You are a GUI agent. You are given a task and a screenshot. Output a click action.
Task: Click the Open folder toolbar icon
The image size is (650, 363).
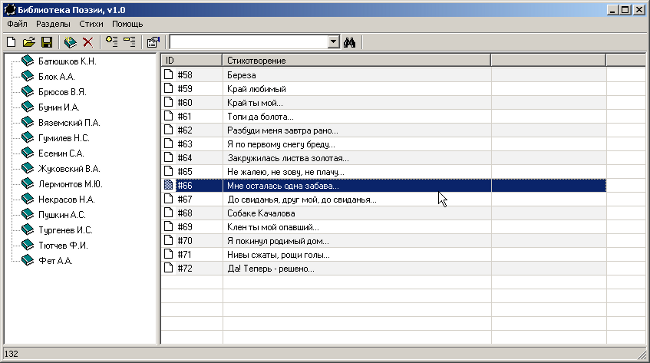point(29,42)
